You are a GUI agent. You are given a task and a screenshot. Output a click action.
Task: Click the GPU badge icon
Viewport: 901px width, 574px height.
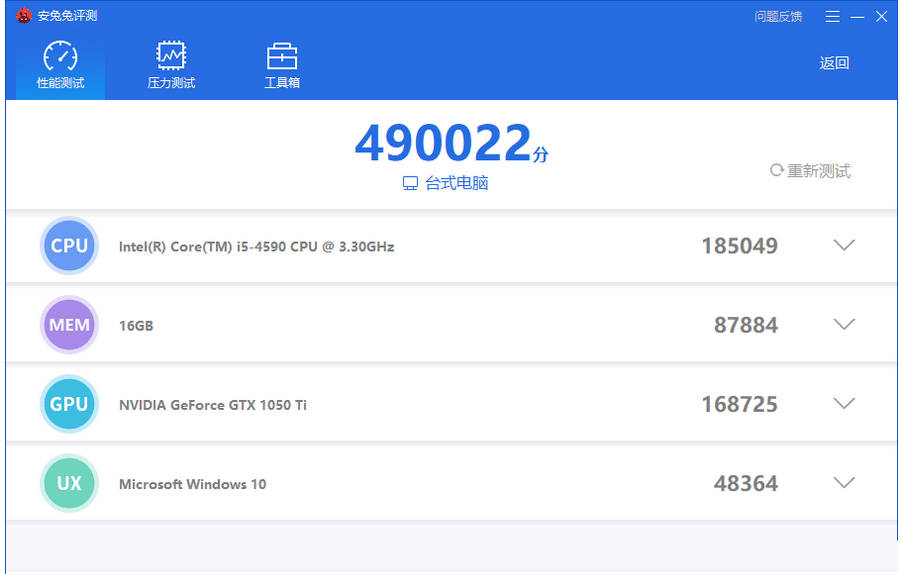click(x=69, y=404)
